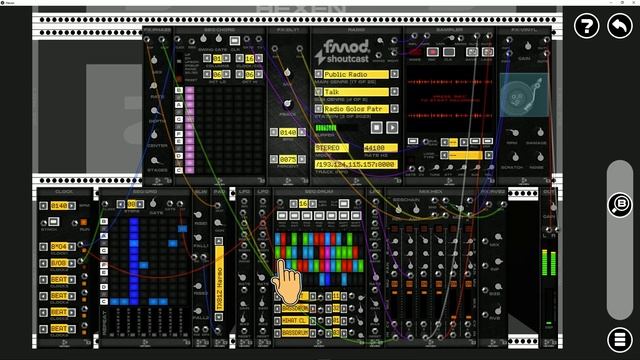The image size is (640, 360).
Task: Click the FX:PHASER STAGES knob
Action: [154, 160]
